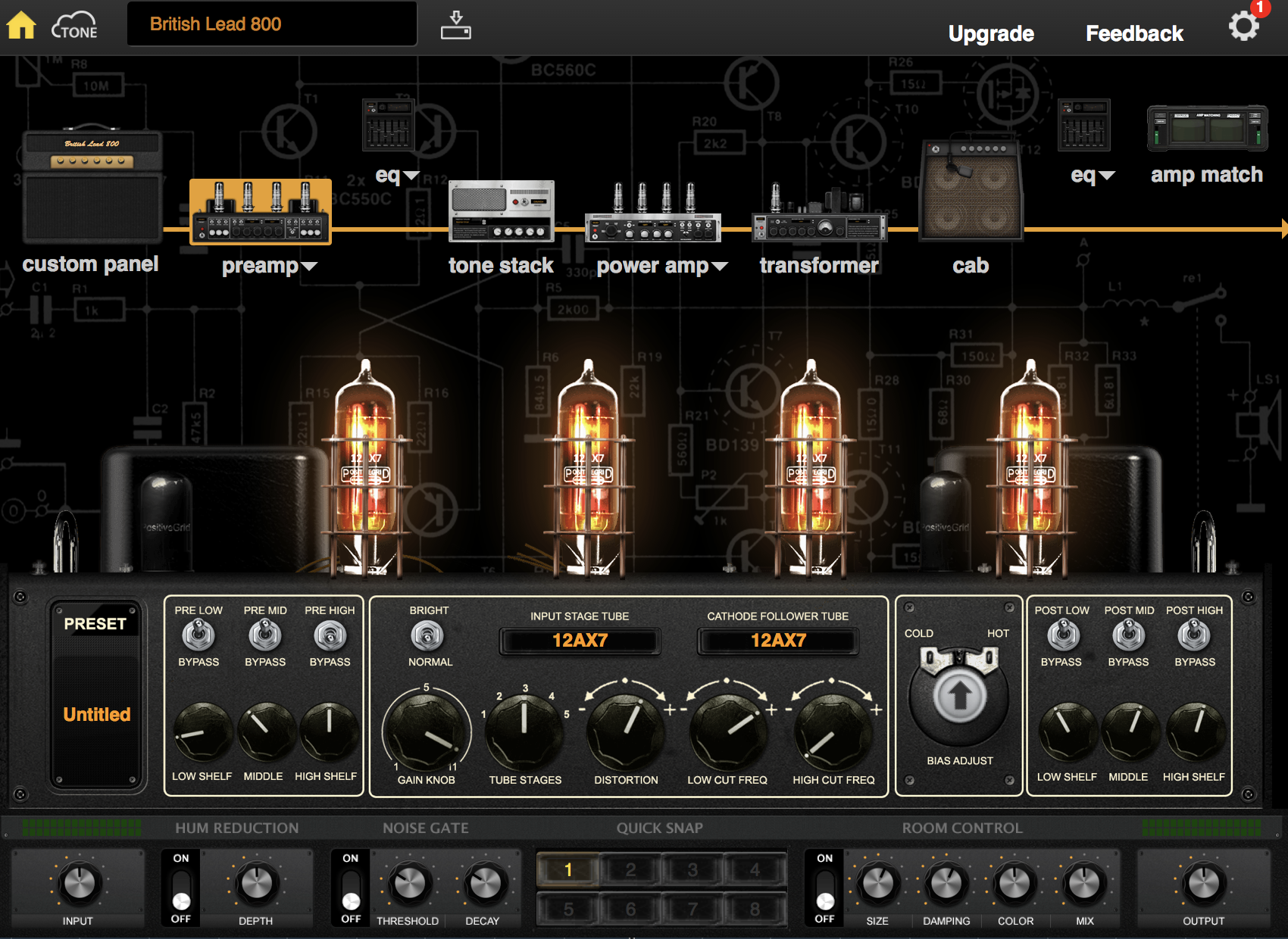Click the OUTPUT level knob
This screenshot has height=939, width=1288.
pos(1203,883)
